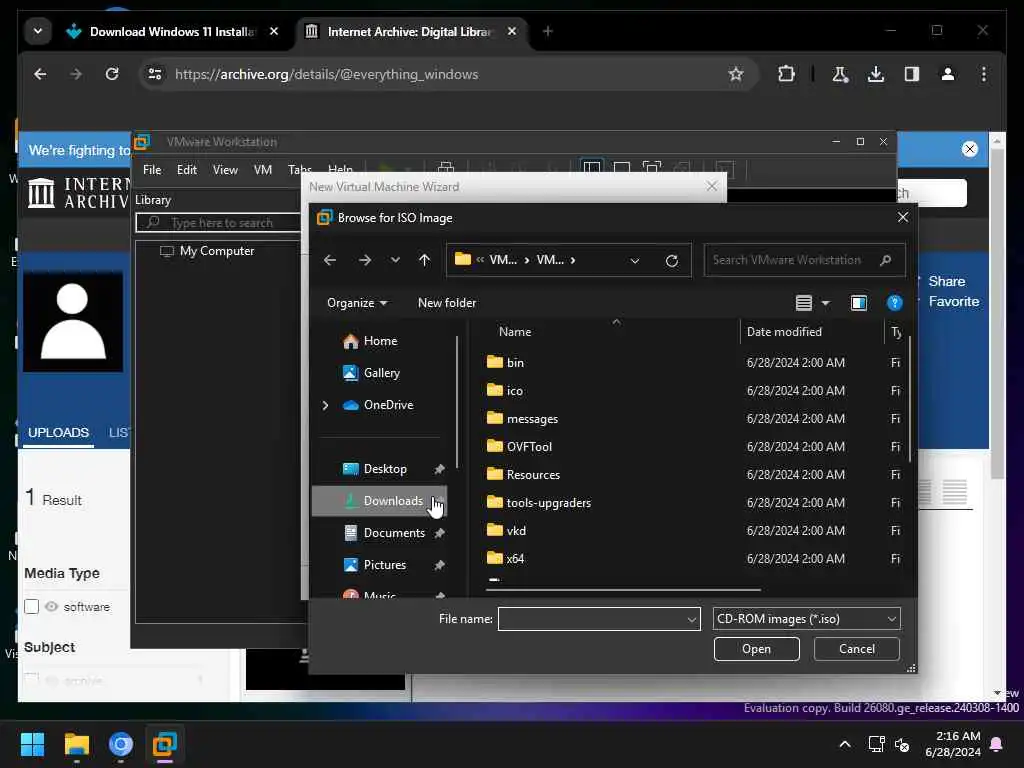
Task: Expand address bar path dropdown
Action: tap(635, 261)
